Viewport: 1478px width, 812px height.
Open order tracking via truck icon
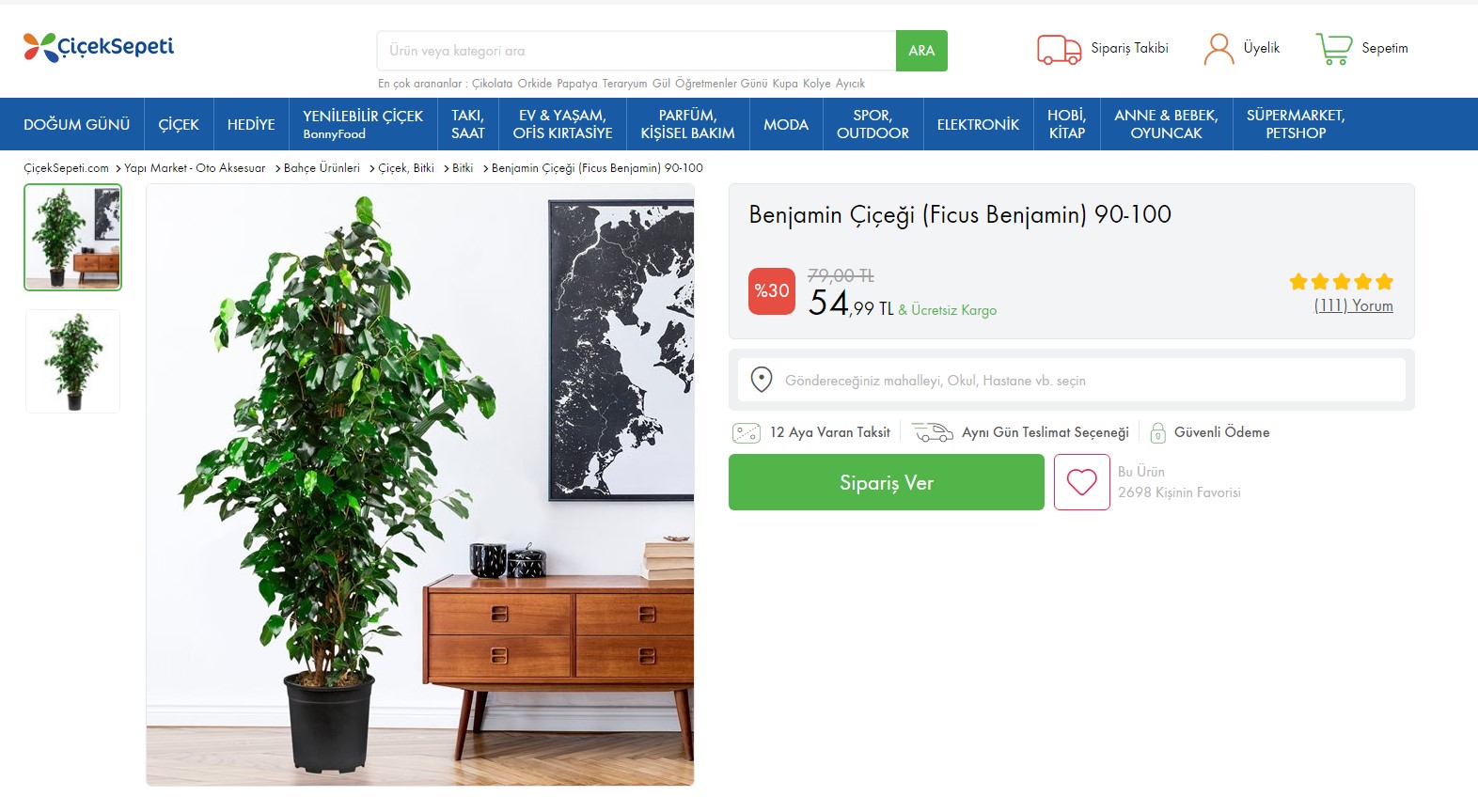tap(1060, 49)
